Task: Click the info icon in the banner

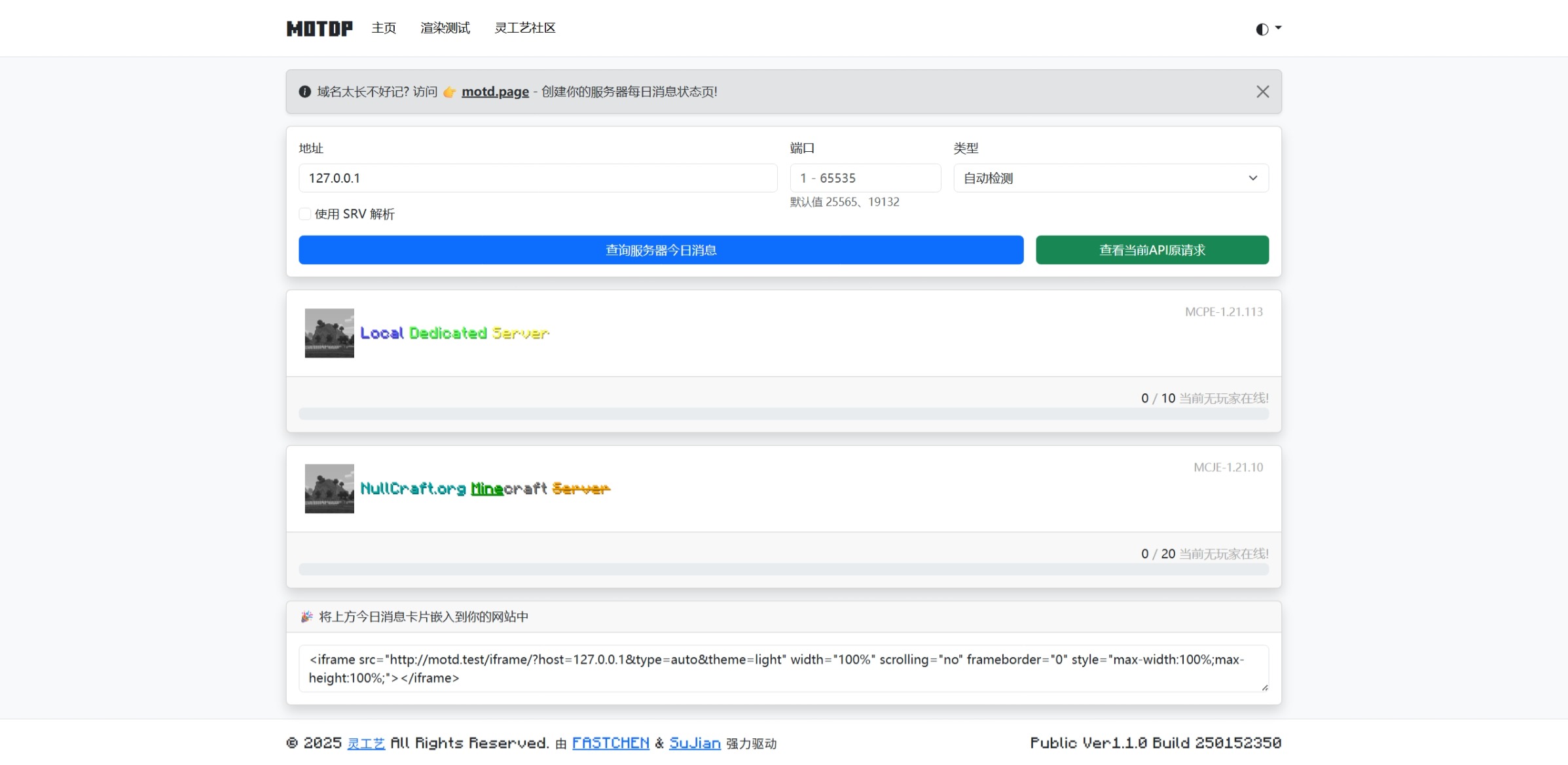Action: pos(304,92)
